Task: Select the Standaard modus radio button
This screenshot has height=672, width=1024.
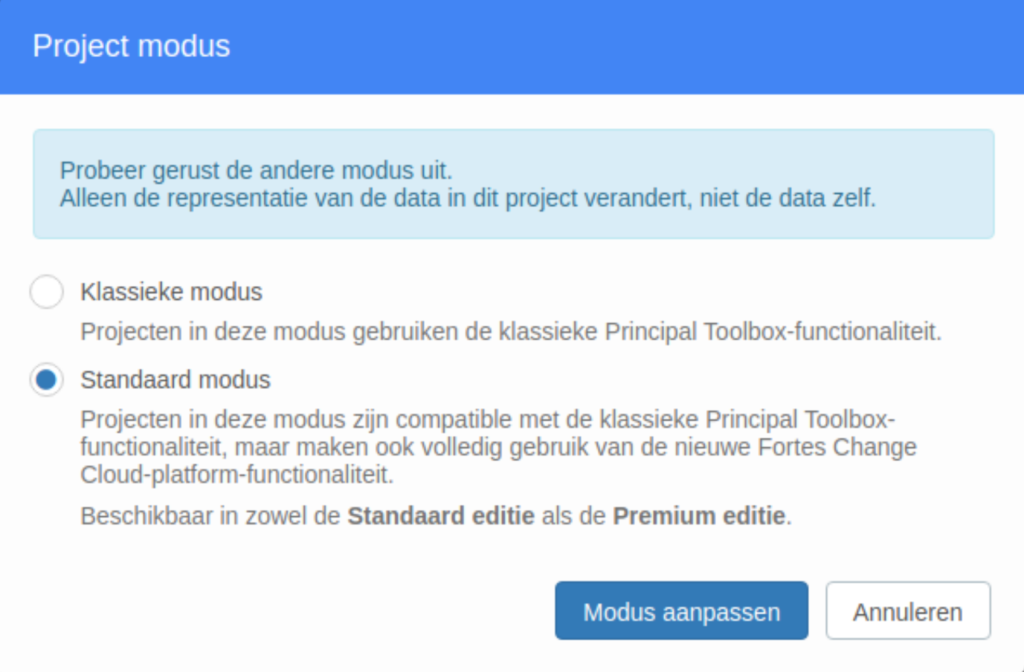Action: [x=46, y=379]
